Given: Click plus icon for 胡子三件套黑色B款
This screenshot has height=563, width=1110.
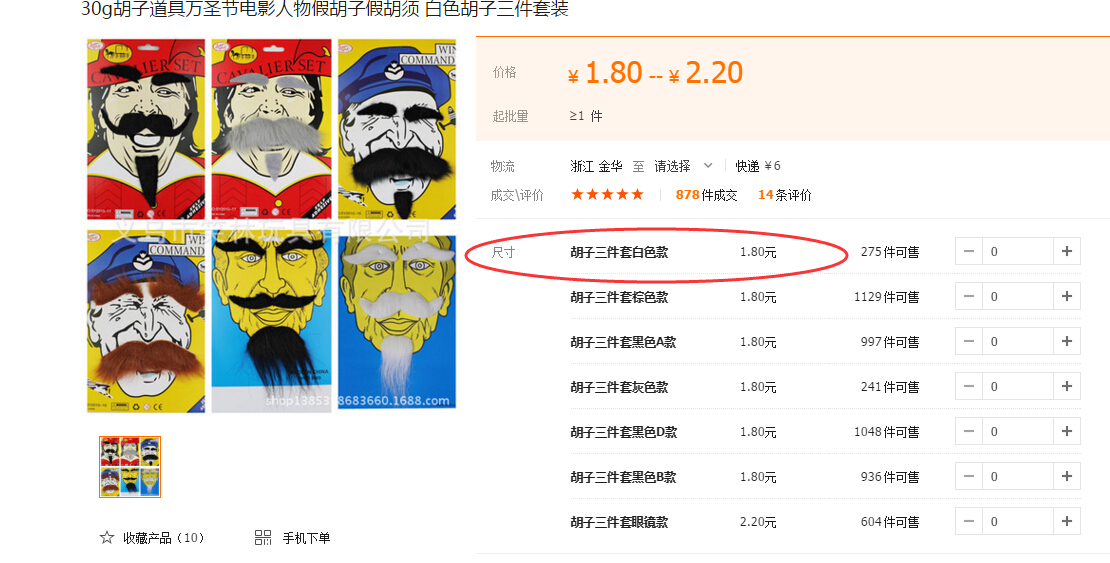Looking at the screenshot, I should [1066, 477].
